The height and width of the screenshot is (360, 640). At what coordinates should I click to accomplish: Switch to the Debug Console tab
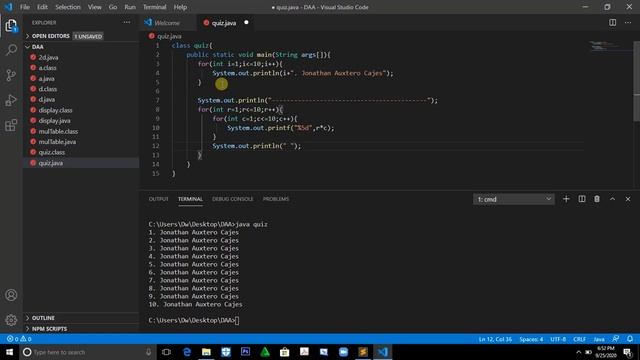pyautogui.click(x=232, y=199)
